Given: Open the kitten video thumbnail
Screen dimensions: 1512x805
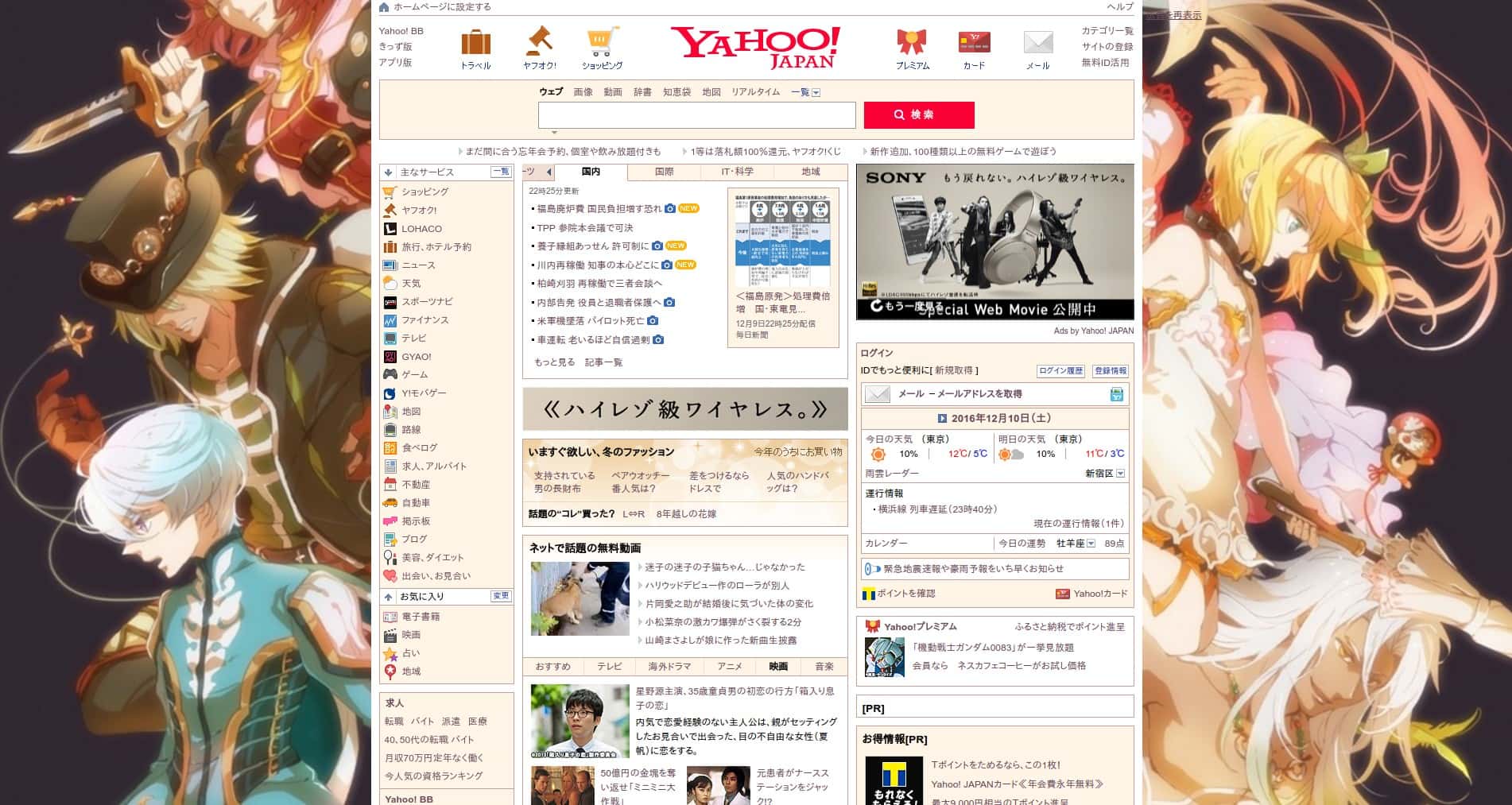Looking at the screenshot, I should (580, 598).
